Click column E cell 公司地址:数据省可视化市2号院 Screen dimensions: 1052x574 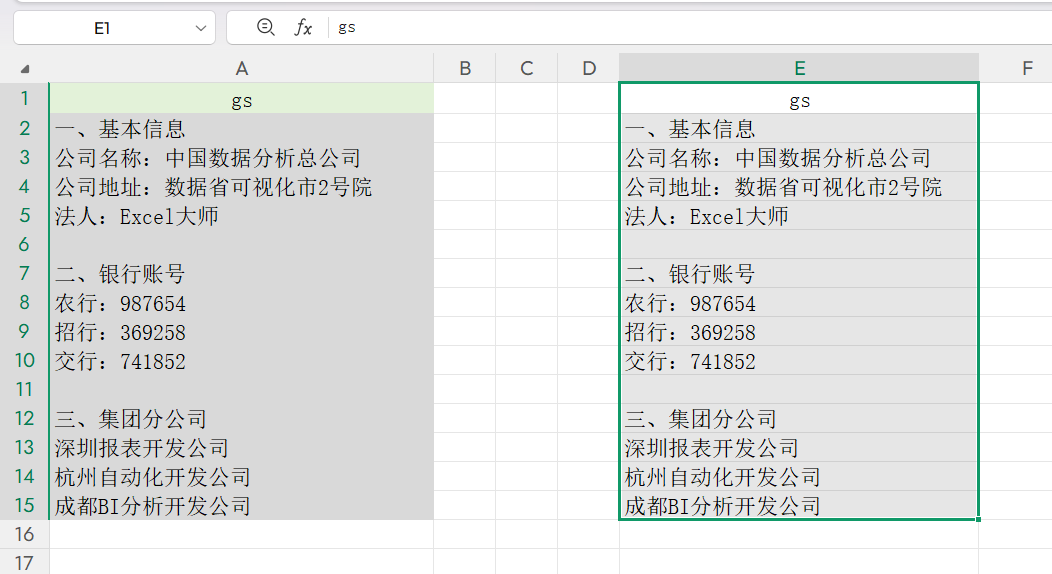[x=799, y=186]
